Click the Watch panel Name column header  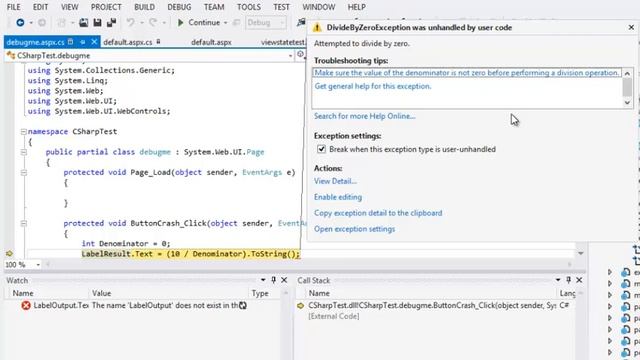point(23,293)
